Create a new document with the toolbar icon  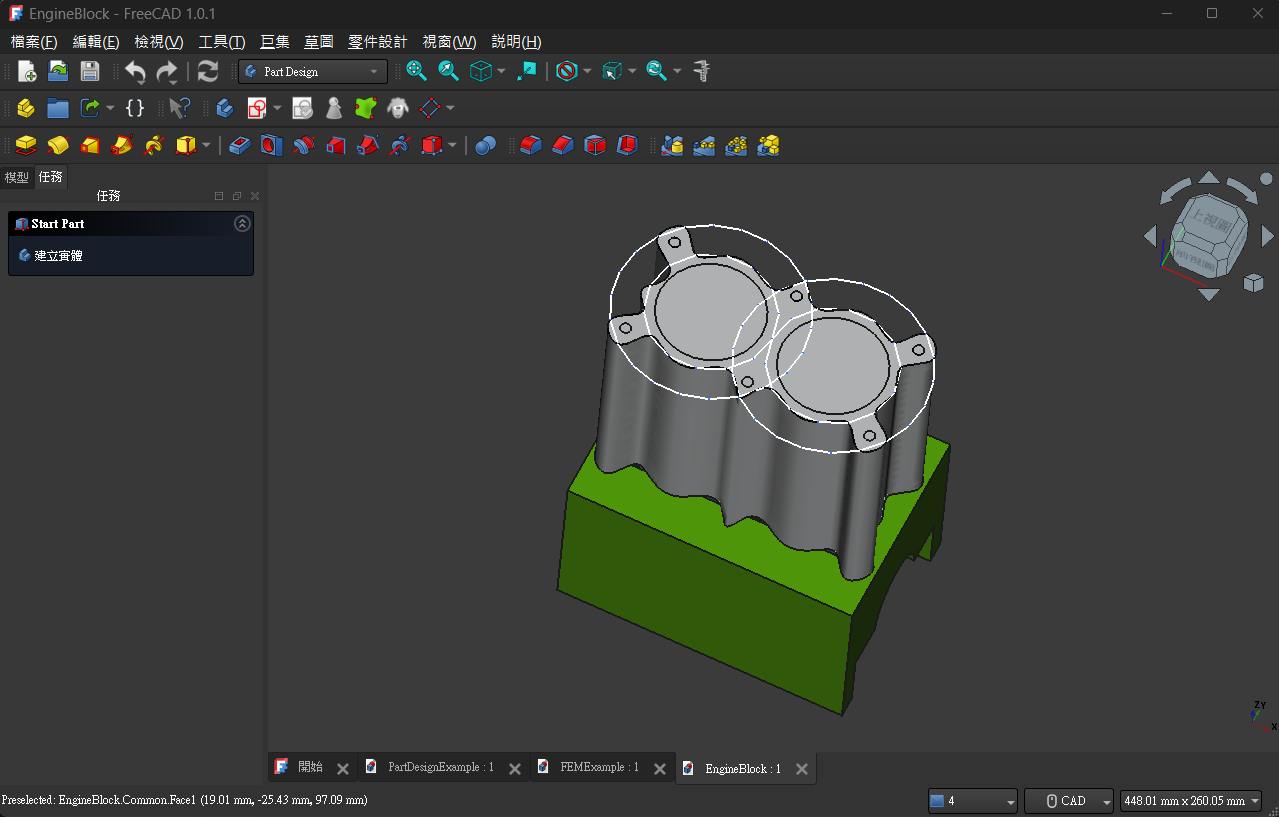[x=26, y=71]
